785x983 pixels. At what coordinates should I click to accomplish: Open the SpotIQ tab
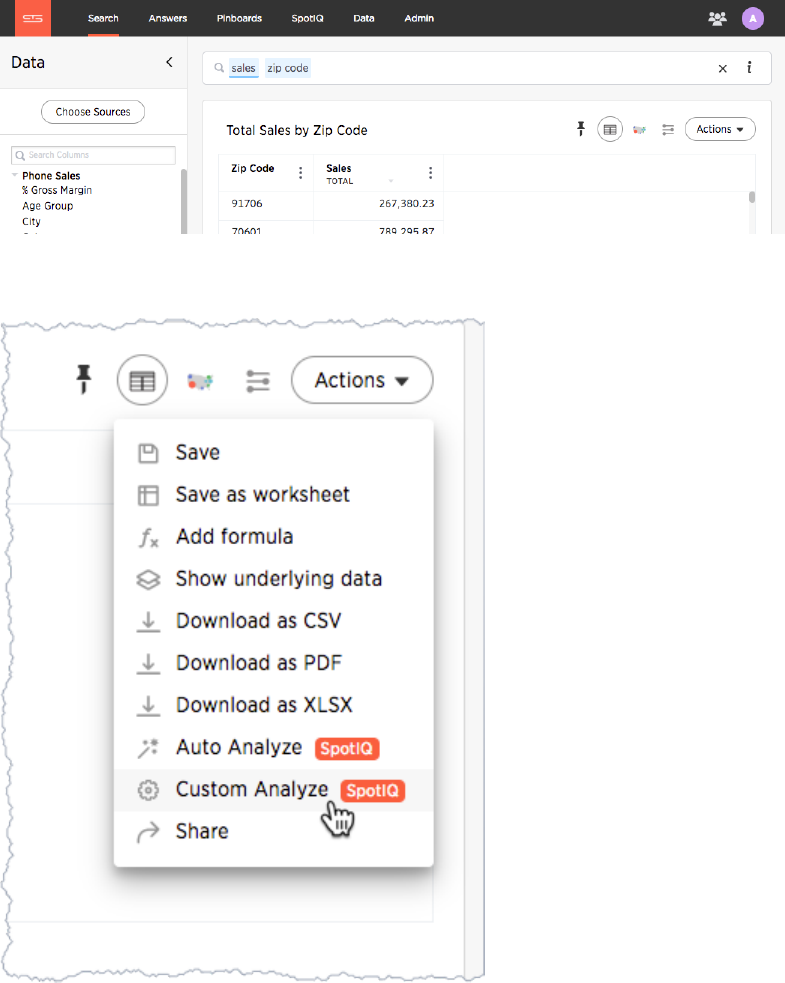click(307, 18)
